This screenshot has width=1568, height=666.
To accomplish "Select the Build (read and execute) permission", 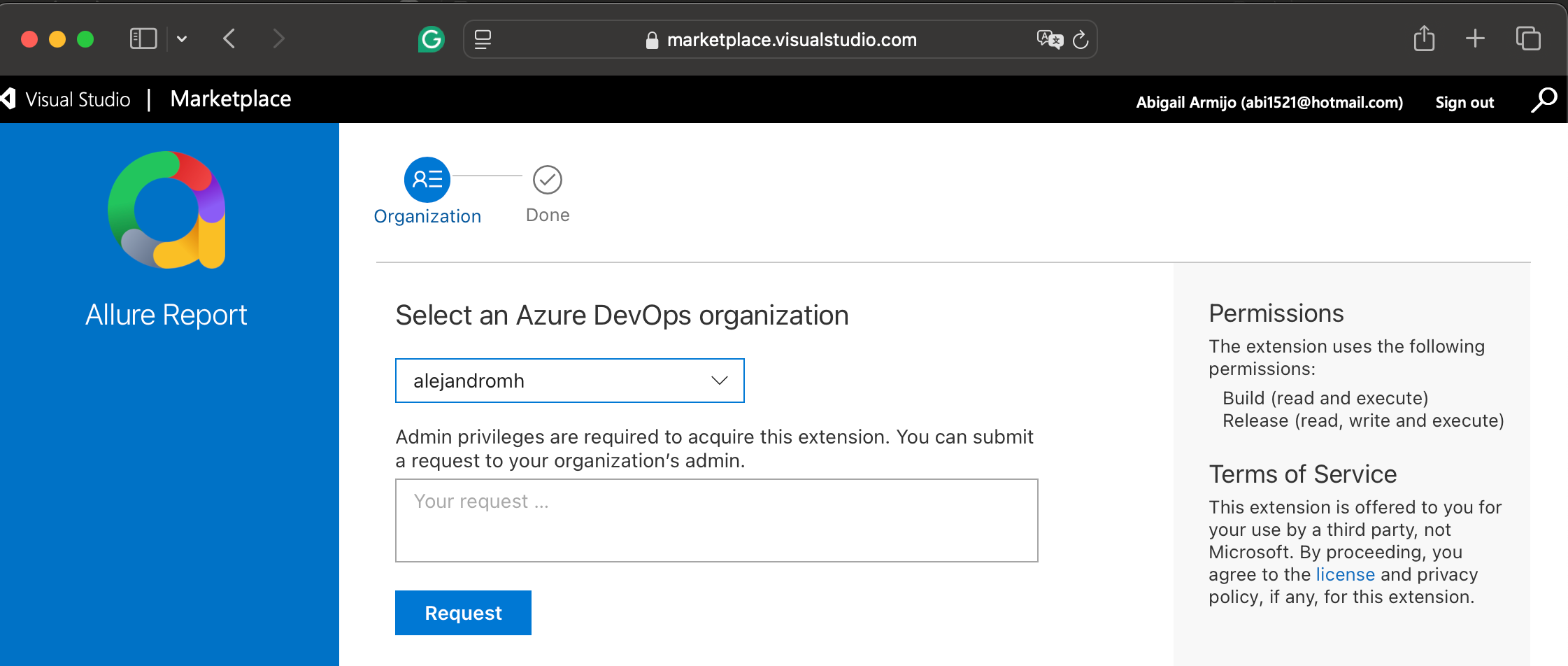I will point(1325,398).
